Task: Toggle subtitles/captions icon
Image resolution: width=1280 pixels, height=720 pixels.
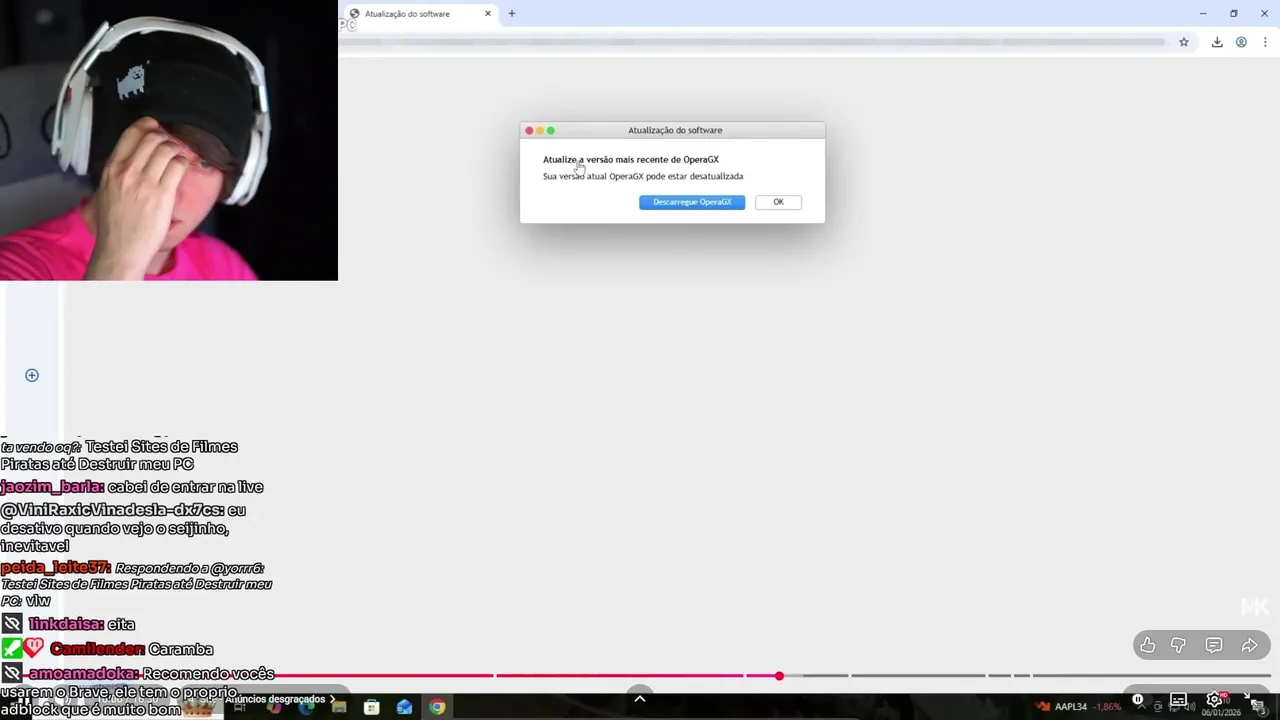Action: [1179, 699]
